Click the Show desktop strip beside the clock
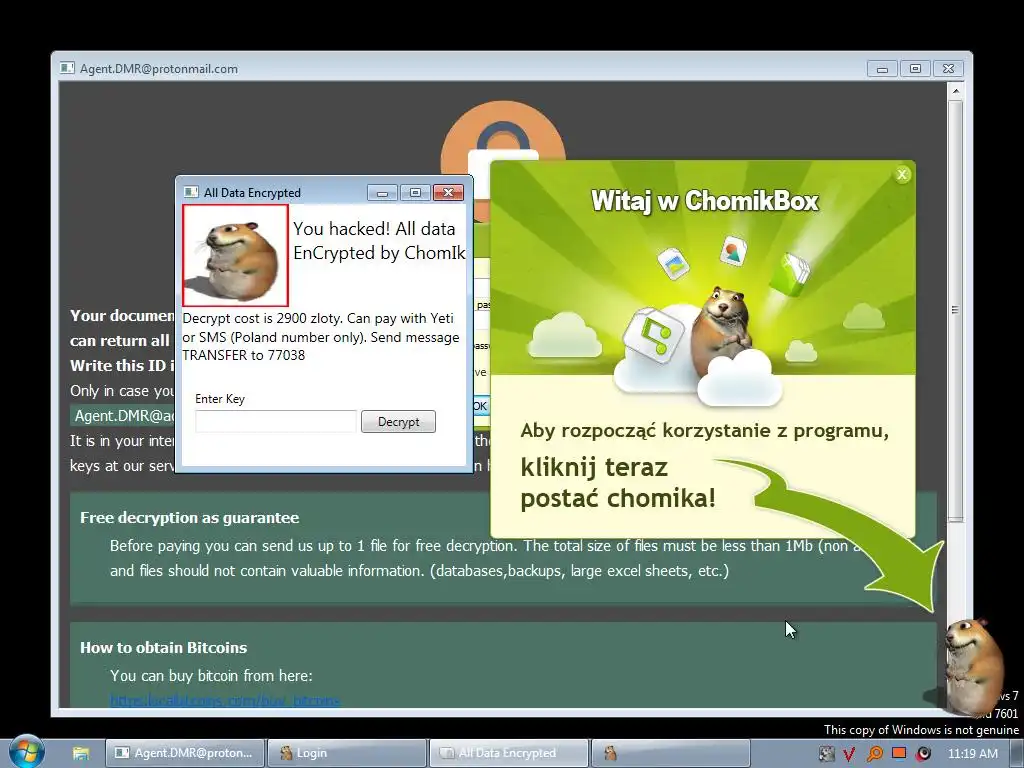The image size is (1024, 768). tap(1019, 753)
